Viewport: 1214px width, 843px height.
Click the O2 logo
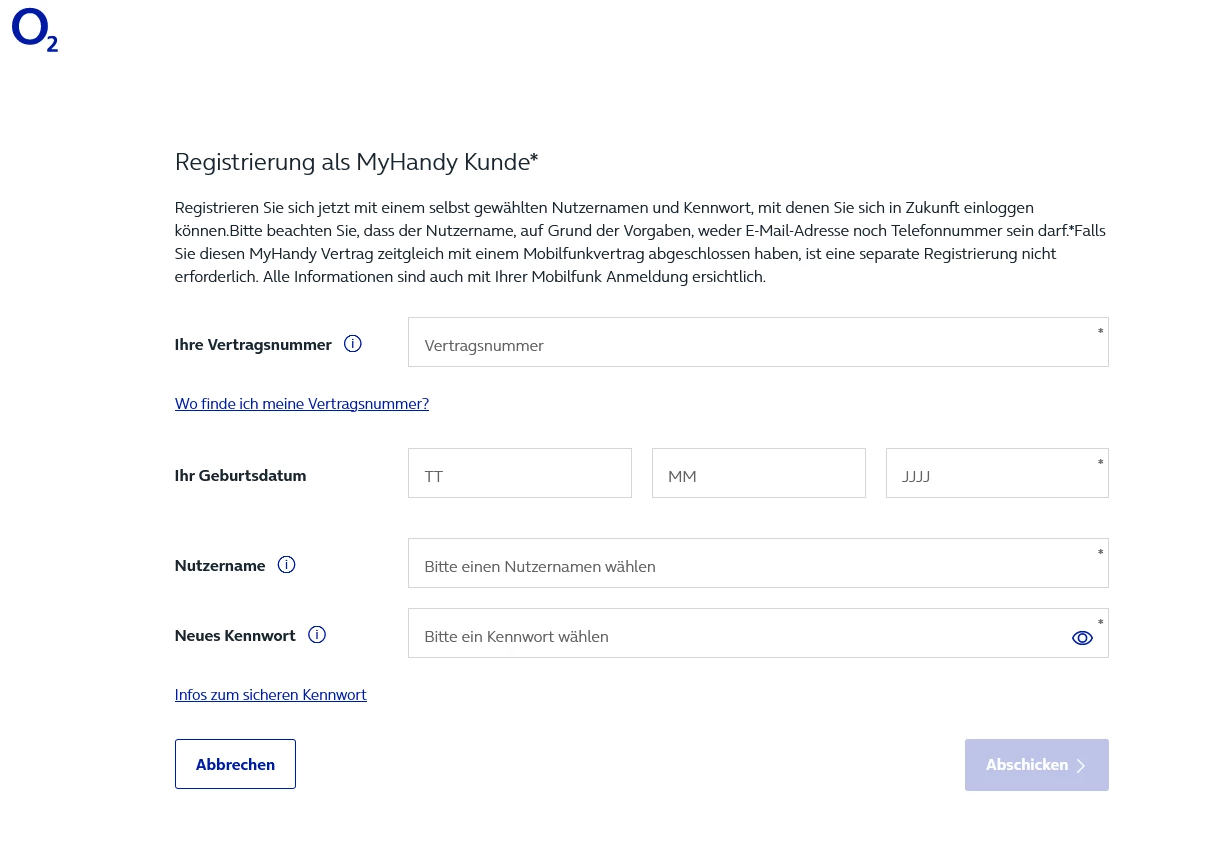pos(34,30)
